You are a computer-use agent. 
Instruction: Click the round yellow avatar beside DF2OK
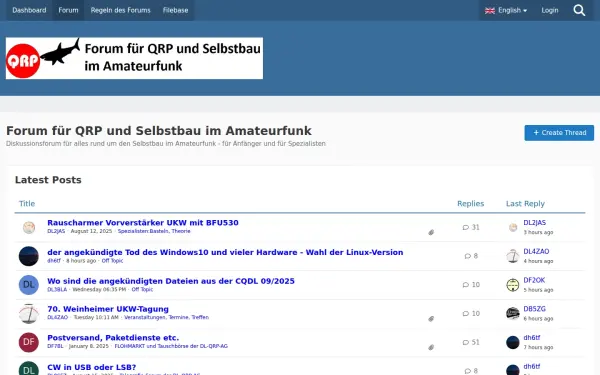513,285
